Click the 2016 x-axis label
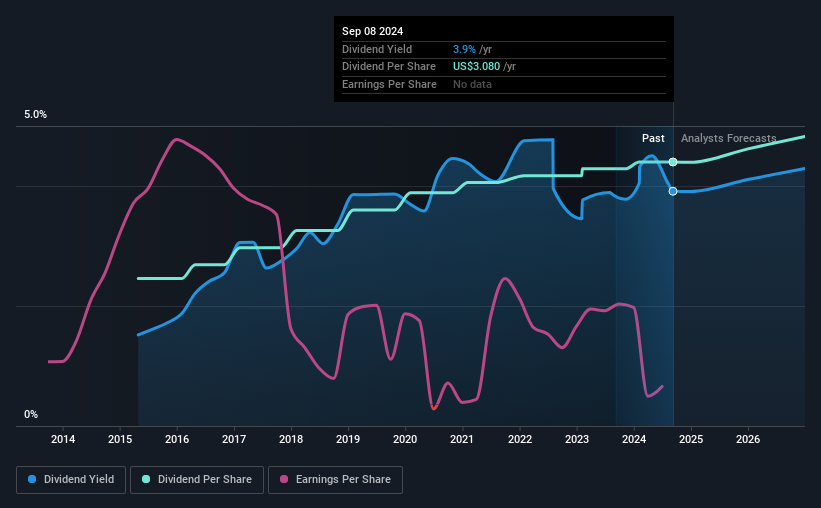821x508 pixels. (177, 439)
